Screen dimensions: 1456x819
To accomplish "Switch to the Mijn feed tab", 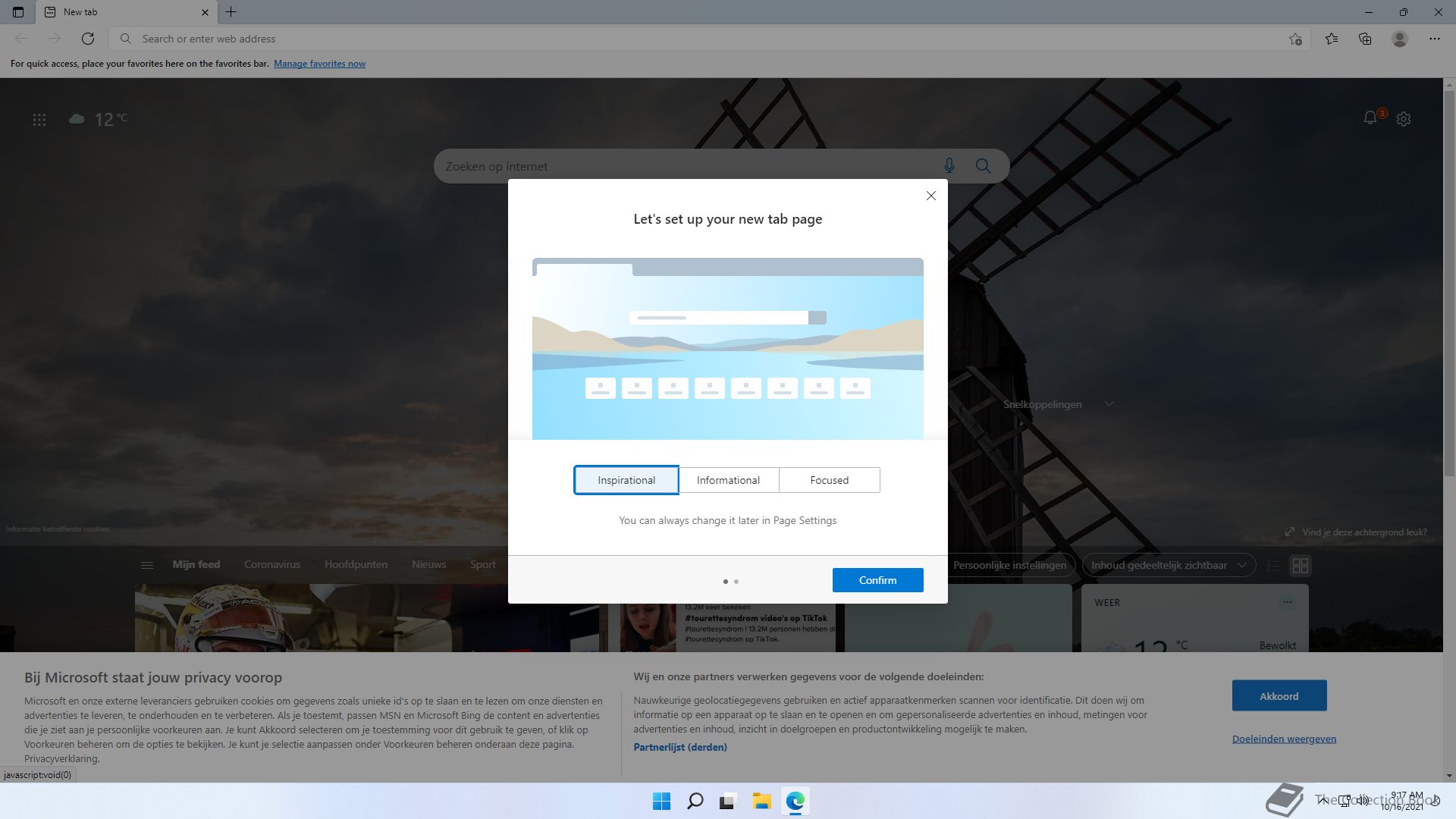I will (196, 565).
